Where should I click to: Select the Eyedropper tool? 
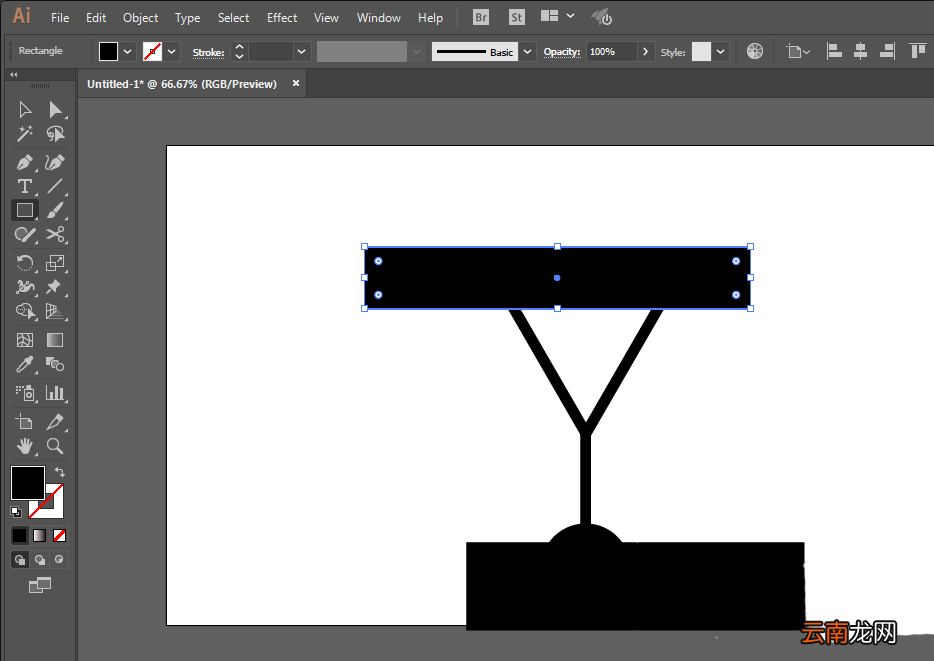(x=25, y=364)
